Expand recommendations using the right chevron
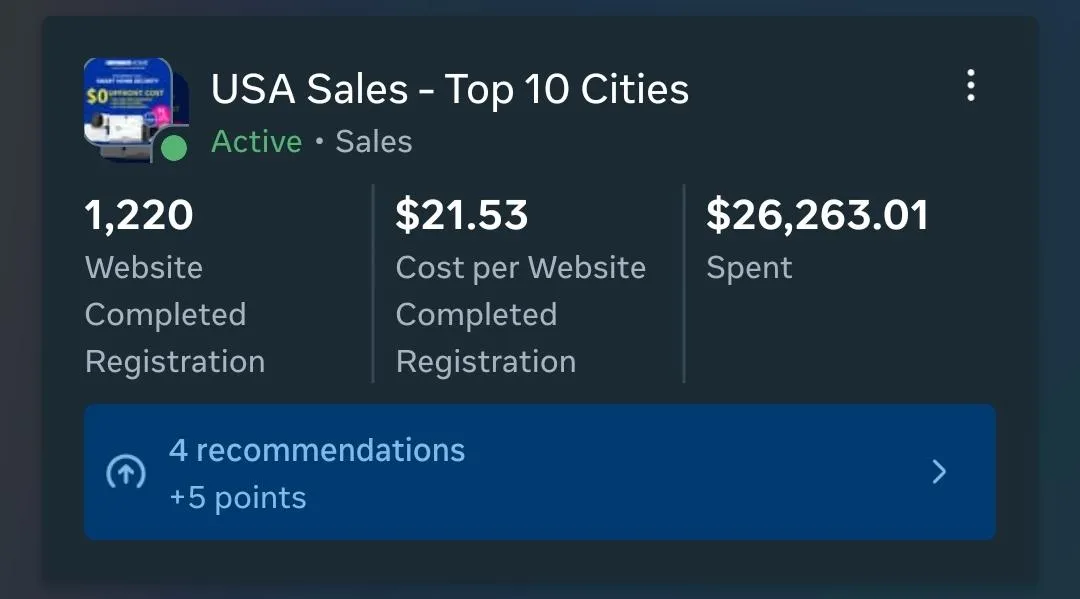Screen dimensions: 1080x599 click(x=939, y=472)
